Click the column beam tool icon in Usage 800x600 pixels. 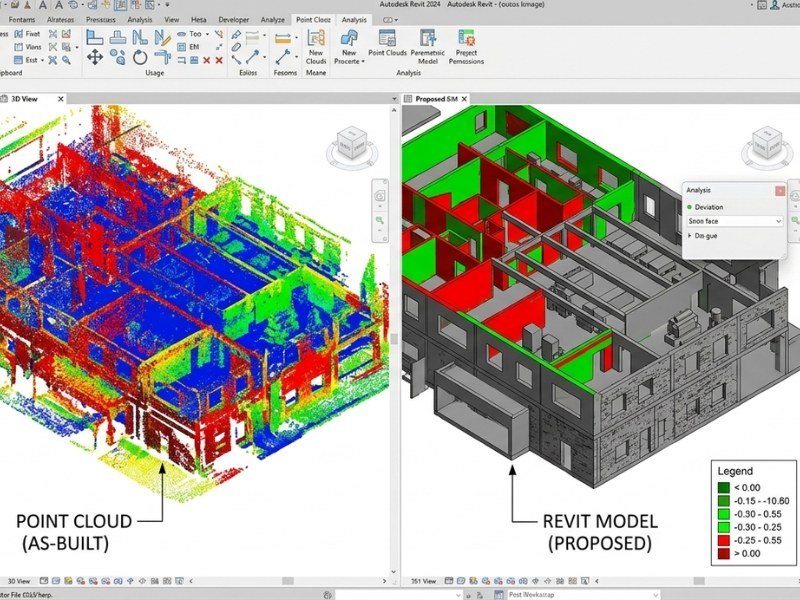118,37
